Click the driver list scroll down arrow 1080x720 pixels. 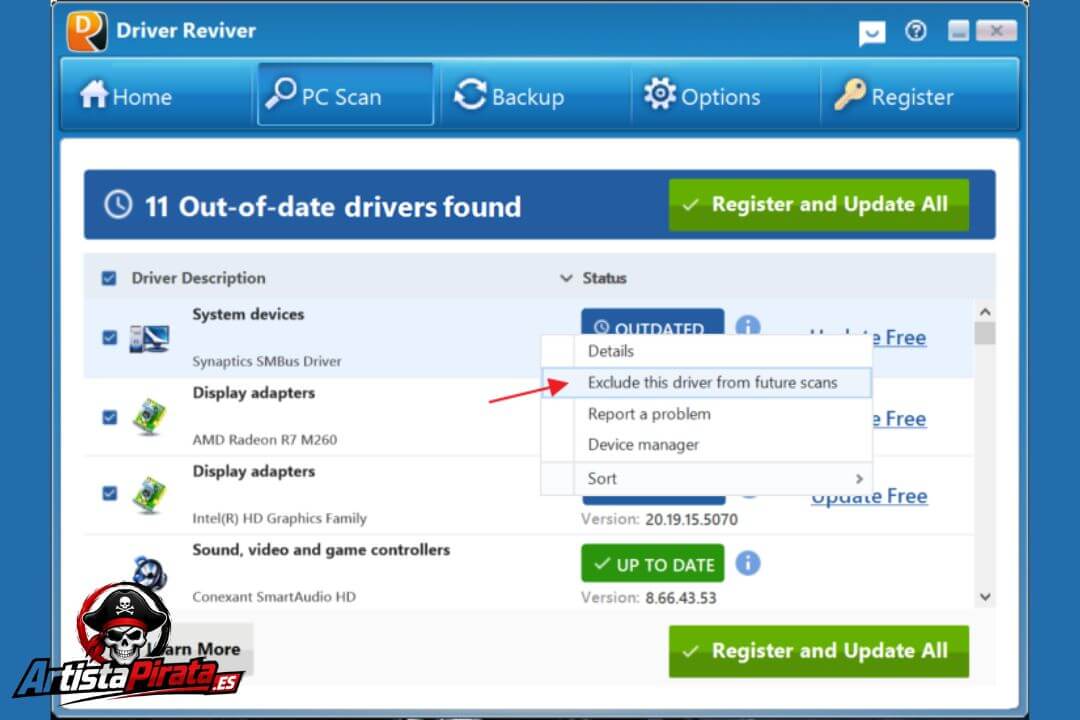(985, 597)
